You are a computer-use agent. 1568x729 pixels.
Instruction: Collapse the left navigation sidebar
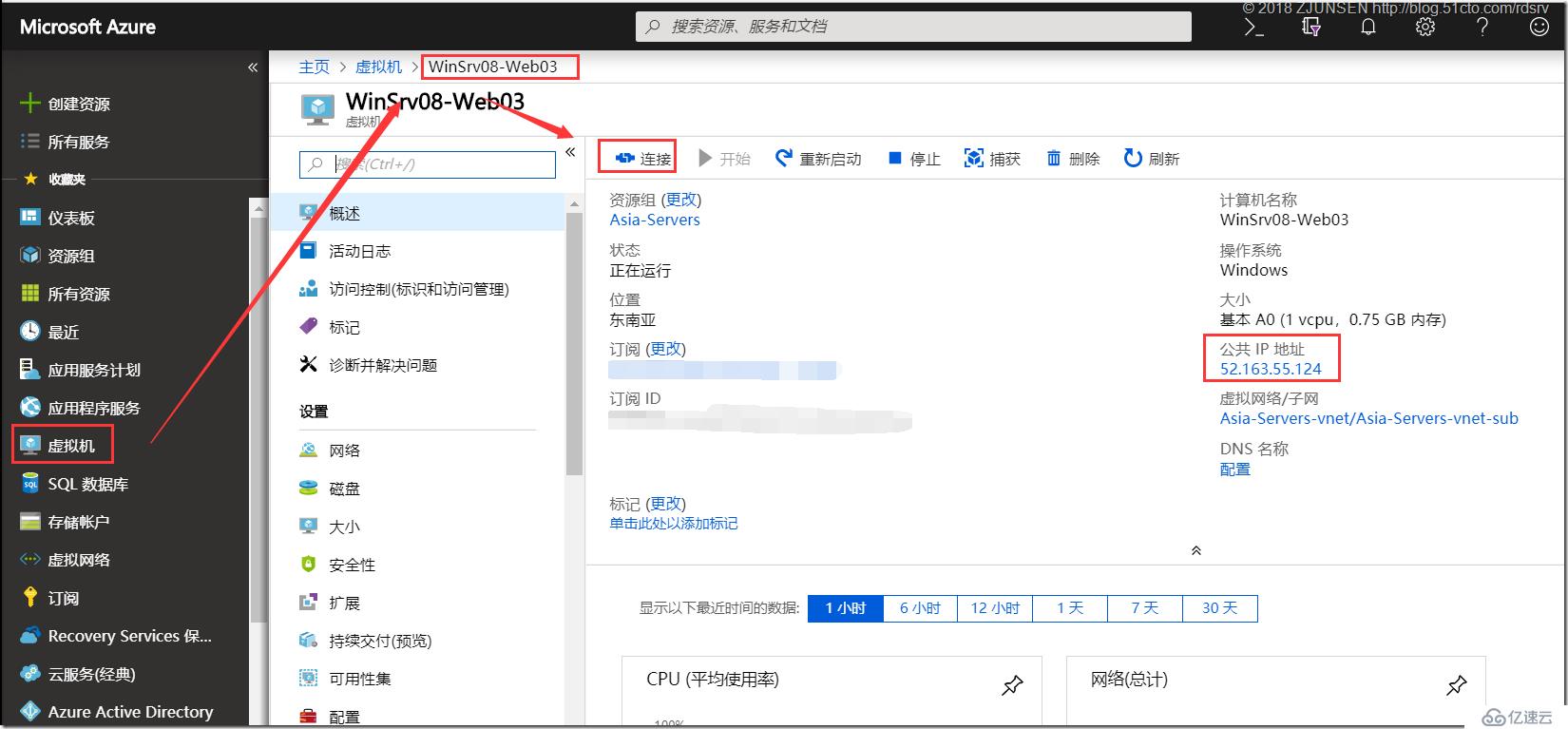tap(253, 67)
